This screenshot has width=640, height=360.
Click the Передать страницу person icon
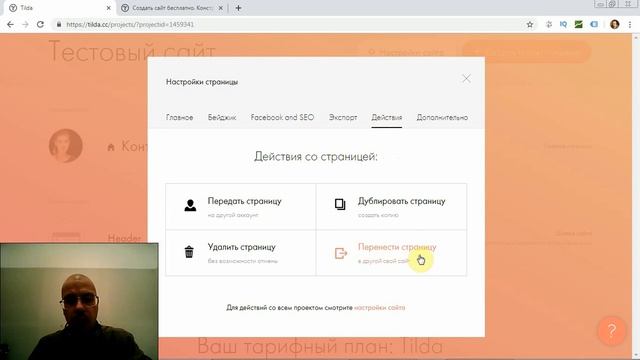tap(190, 205)
